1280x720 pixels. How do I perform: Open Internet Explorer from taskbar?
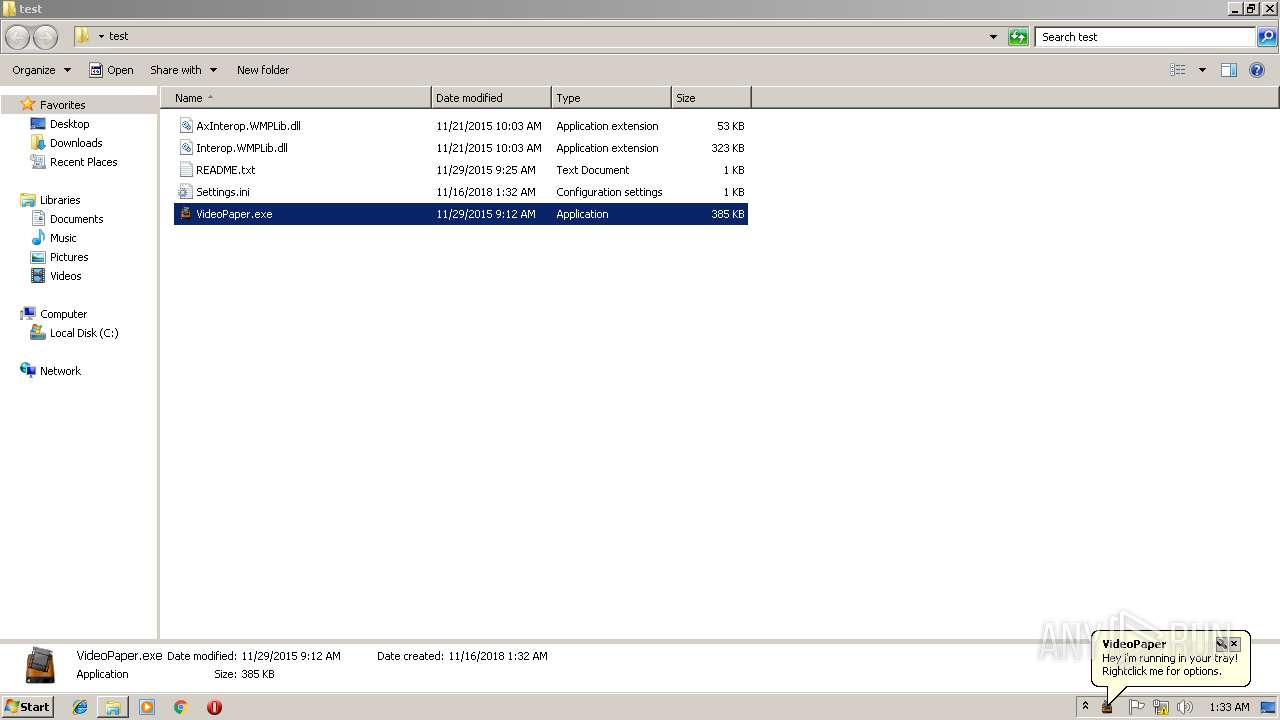(80, 707)
